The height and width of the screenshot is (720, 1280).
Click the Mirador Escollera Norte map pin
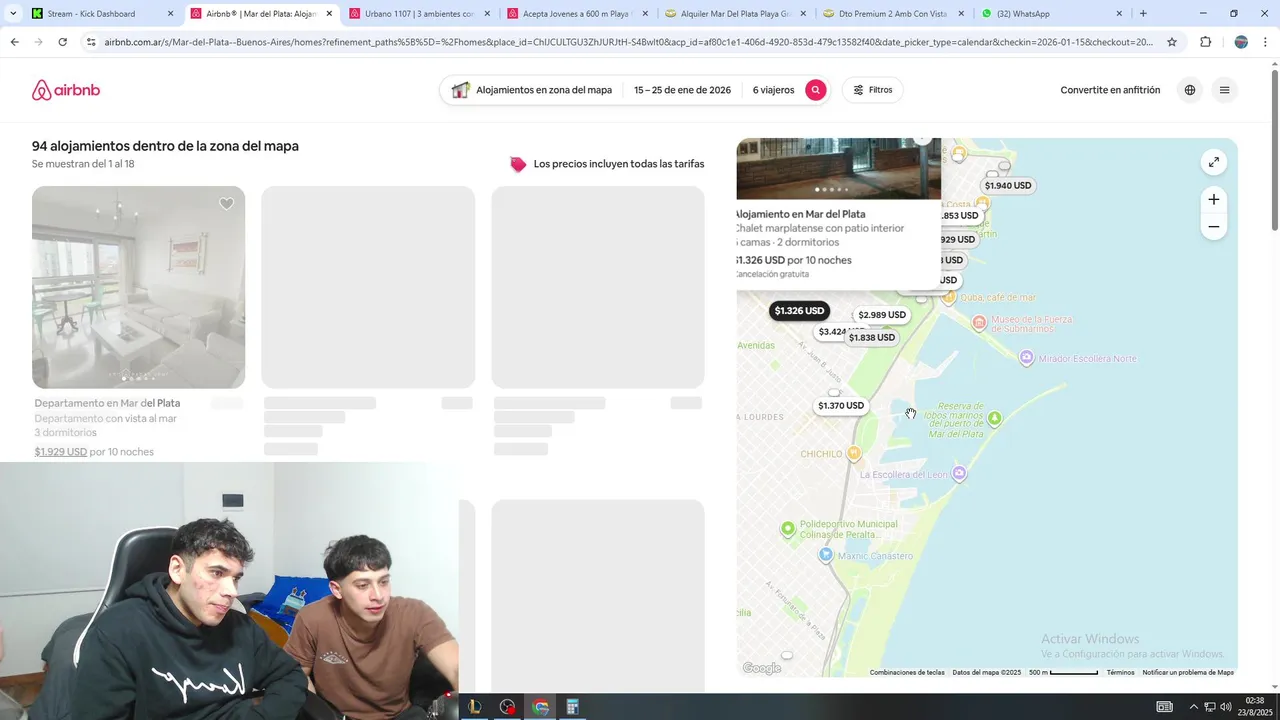(1026, 358)
